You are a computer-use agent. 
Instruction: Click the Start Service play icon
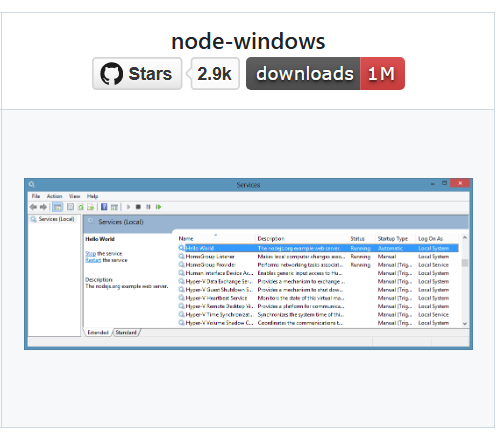pyautogui.click(x=128, y=207)
